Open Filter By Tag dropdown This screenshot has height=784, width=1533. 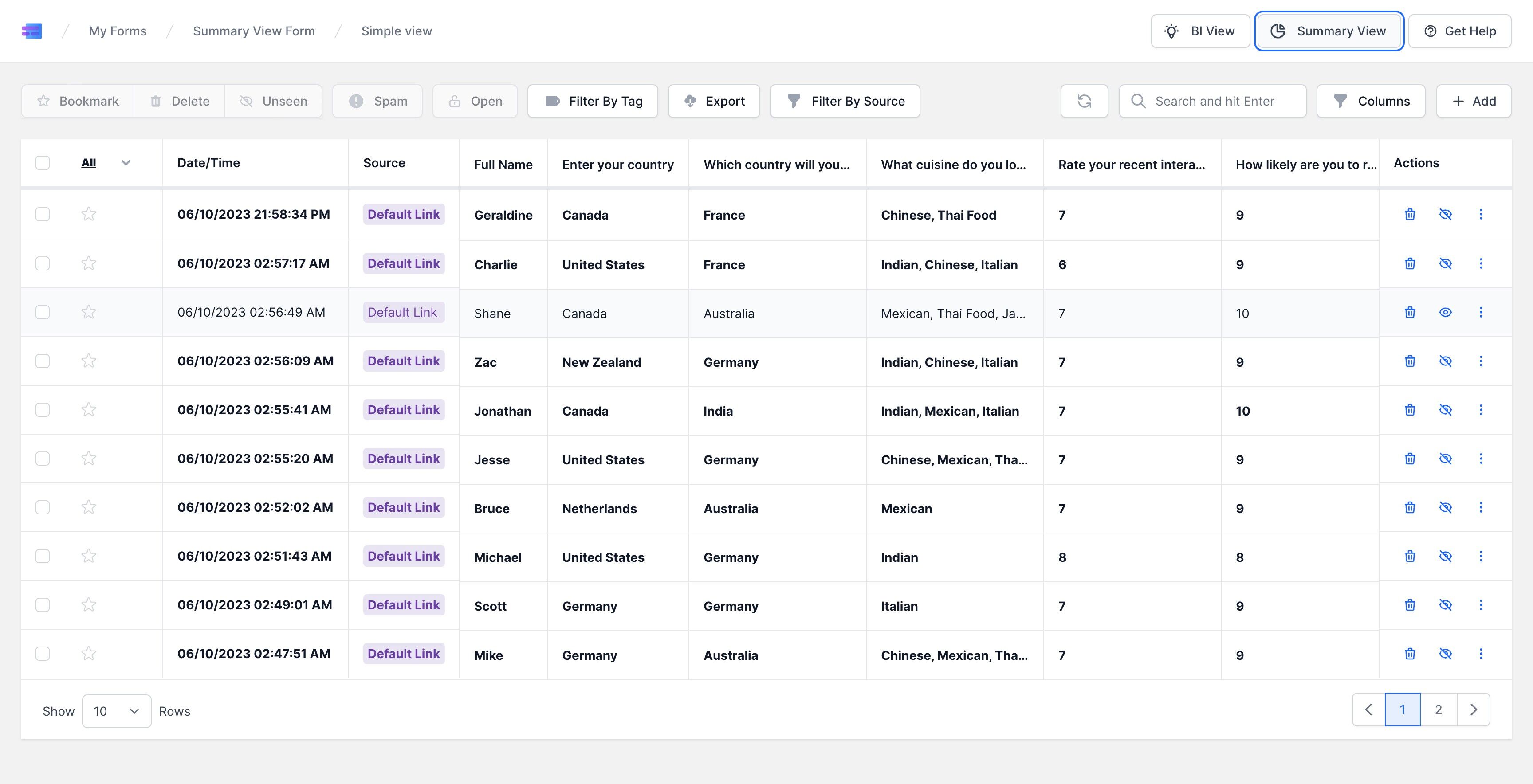click(593, 101)
